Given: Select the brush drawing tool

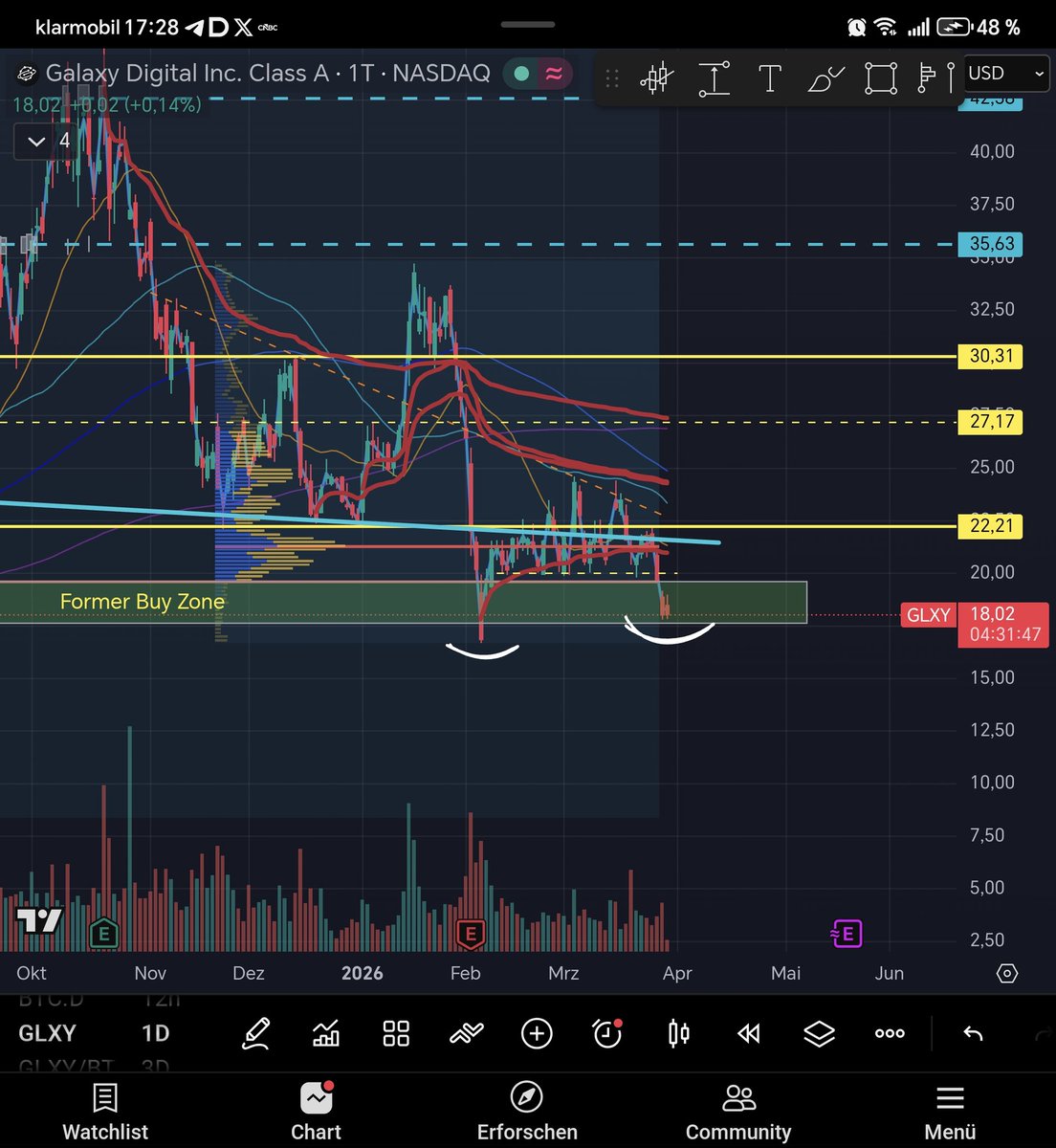Looking at the screenshot, I should (825, 77).
